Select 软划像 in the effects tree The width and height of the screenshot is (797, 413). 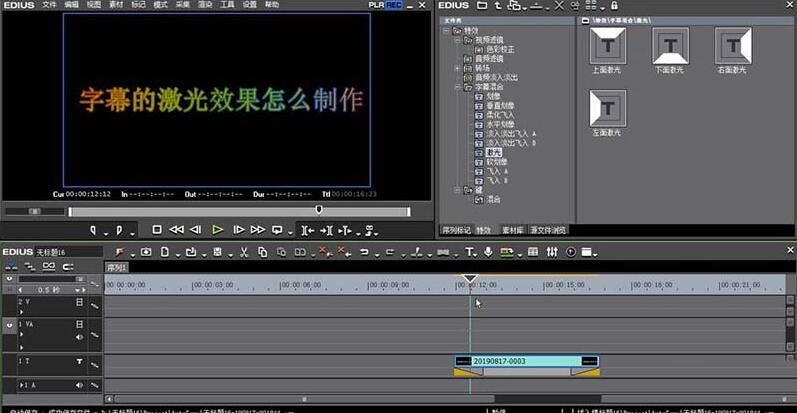click(x=497, y=162)
